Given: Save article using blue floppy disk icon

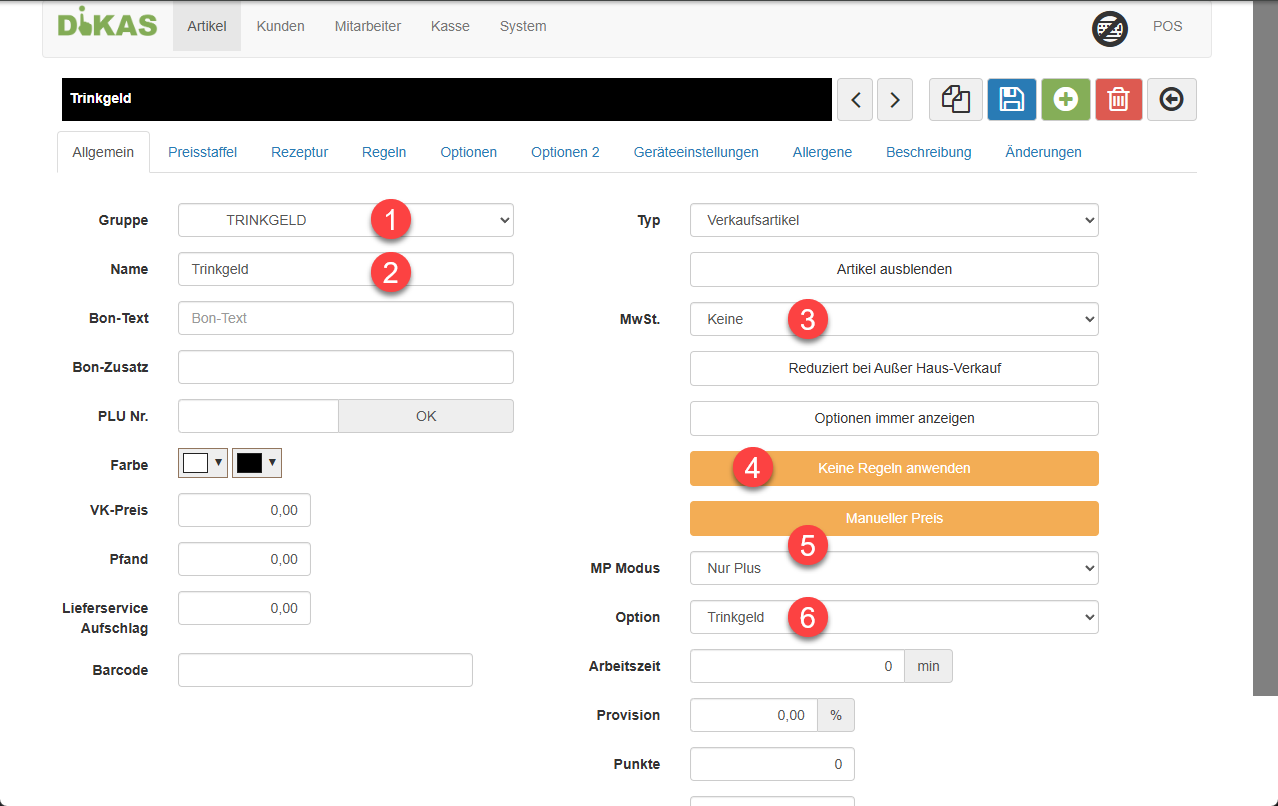Looking at the screenshot, I should [x=1011, y=100].
